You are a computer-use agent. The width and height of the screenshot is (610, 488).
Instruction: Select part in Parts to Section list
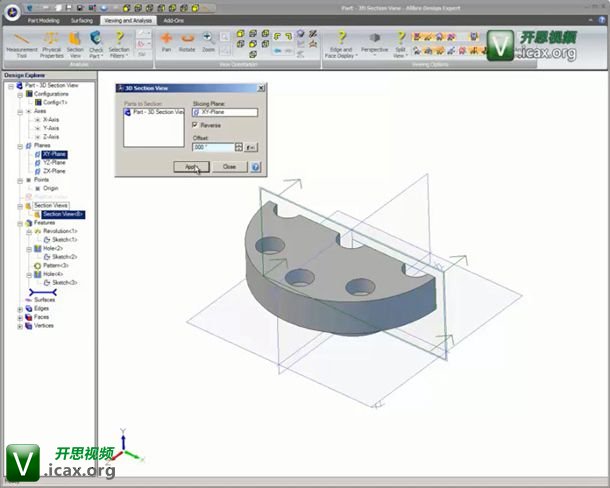tap(154, 112)
